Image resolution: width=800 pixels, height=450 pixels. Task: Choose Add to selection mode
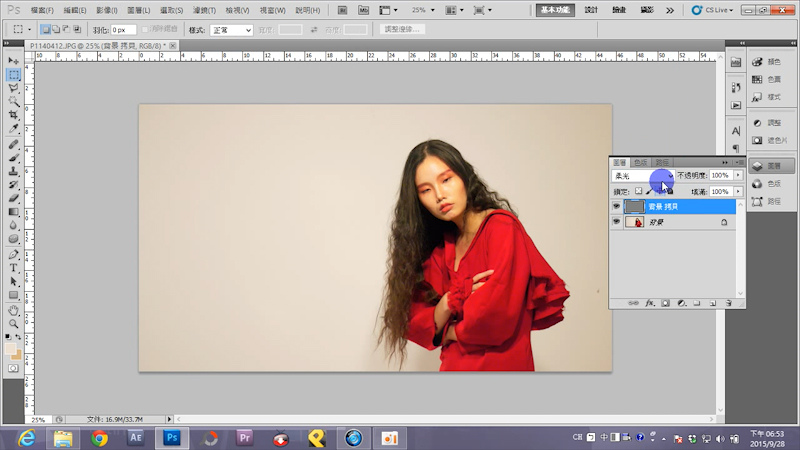coord(56,30)
